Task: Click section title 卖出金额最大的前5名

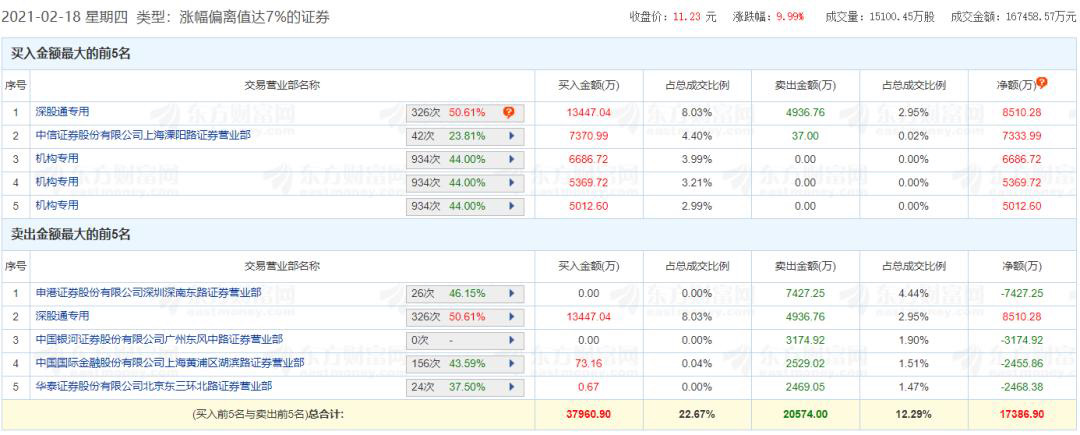Action: click(x=71, y=235)
